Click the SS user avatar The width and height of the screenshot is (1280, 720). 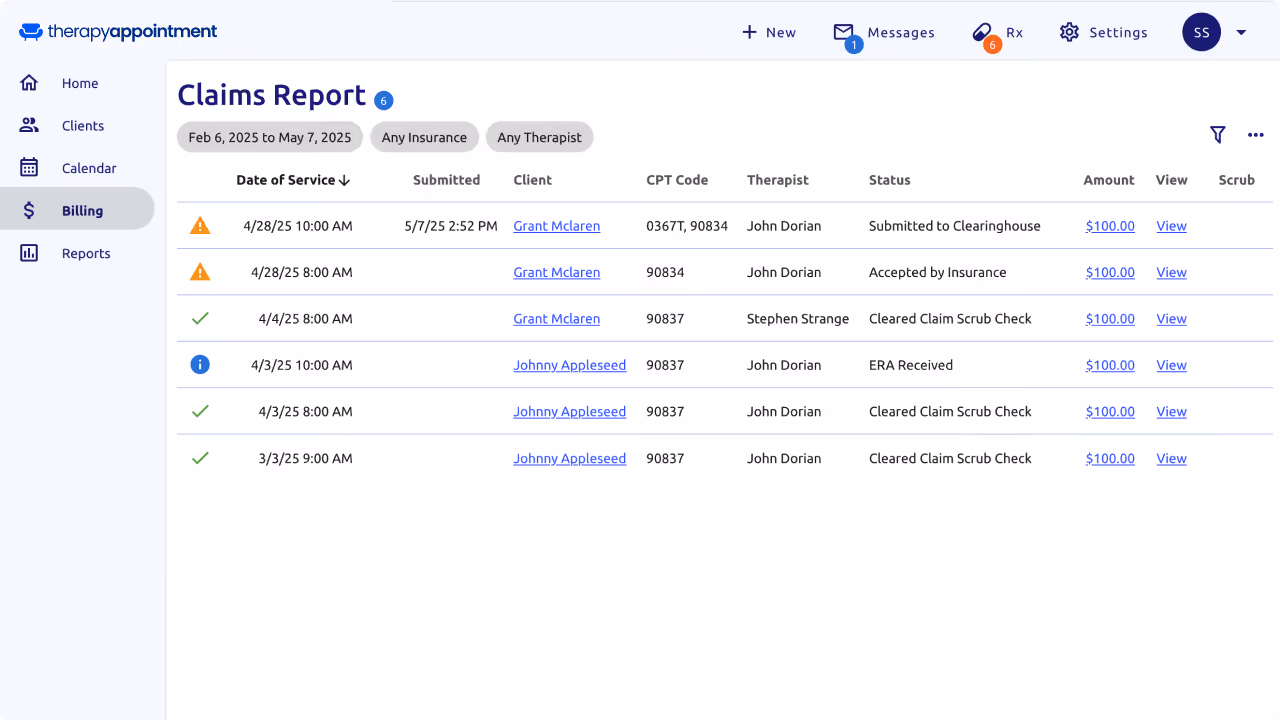pos(1201,32)
